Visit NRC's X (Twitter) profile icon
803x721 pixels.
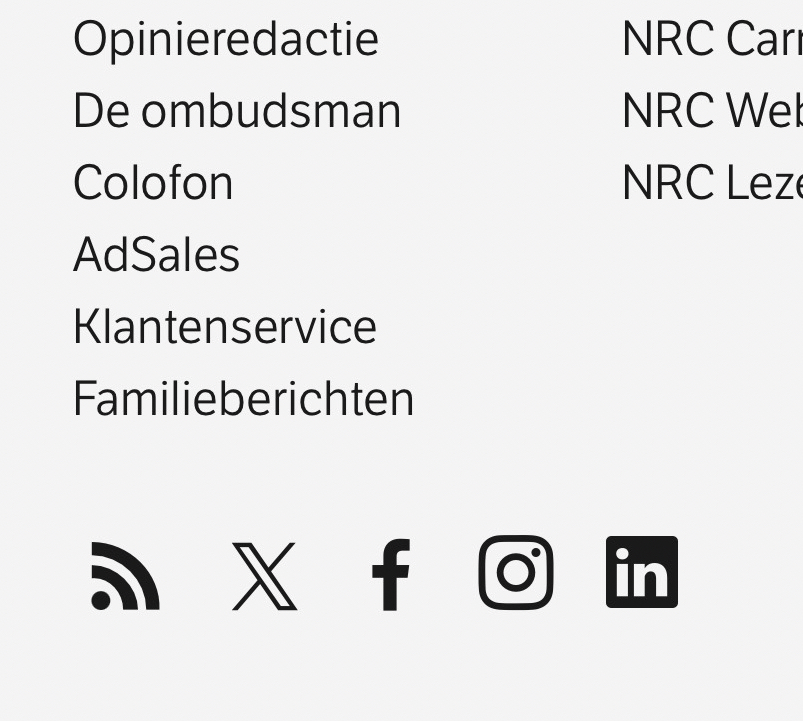264,575
